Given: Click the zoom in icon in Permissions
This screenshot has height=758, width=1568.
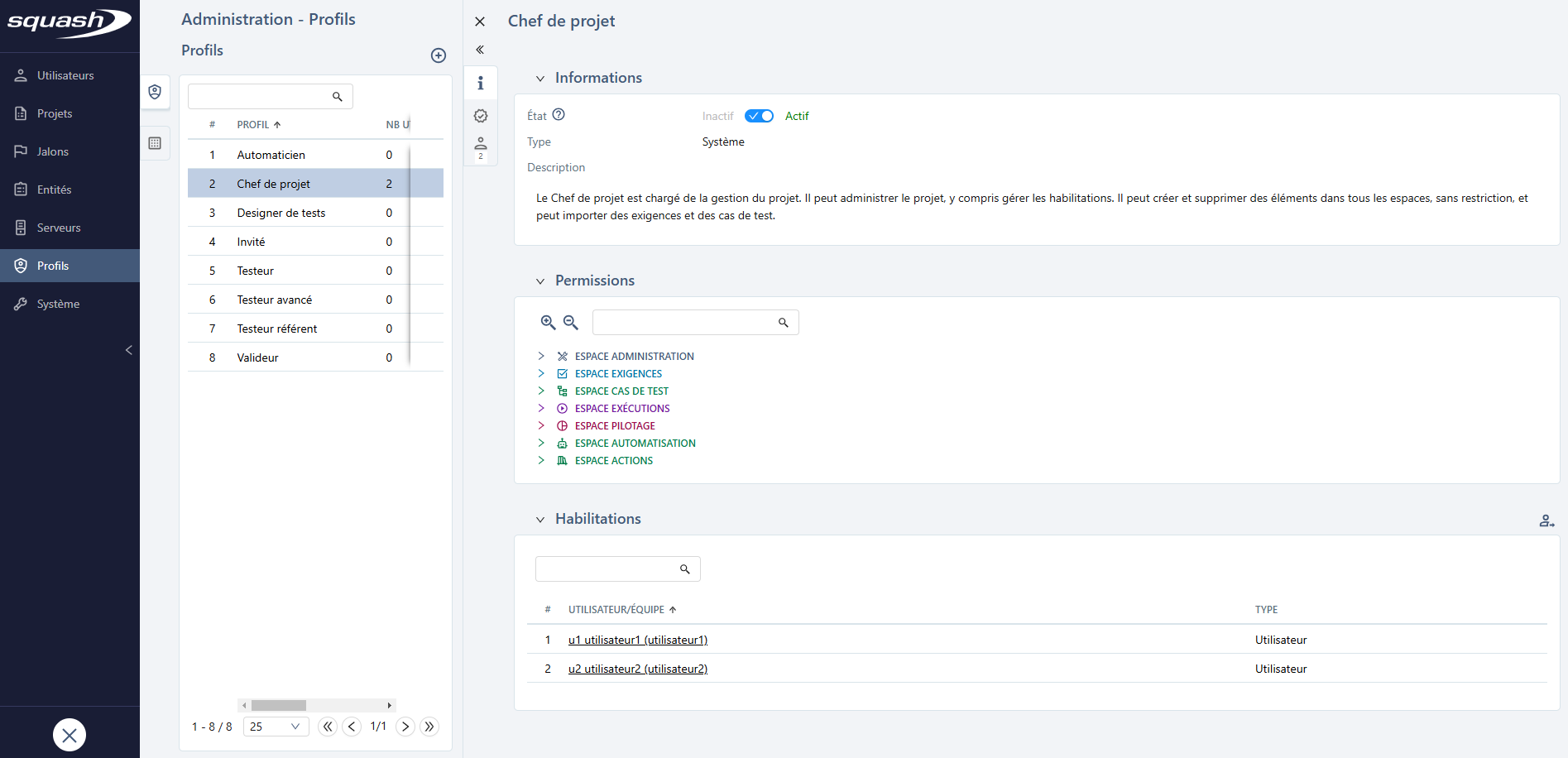Looking at the screenshot, I should tap(548, 323).
